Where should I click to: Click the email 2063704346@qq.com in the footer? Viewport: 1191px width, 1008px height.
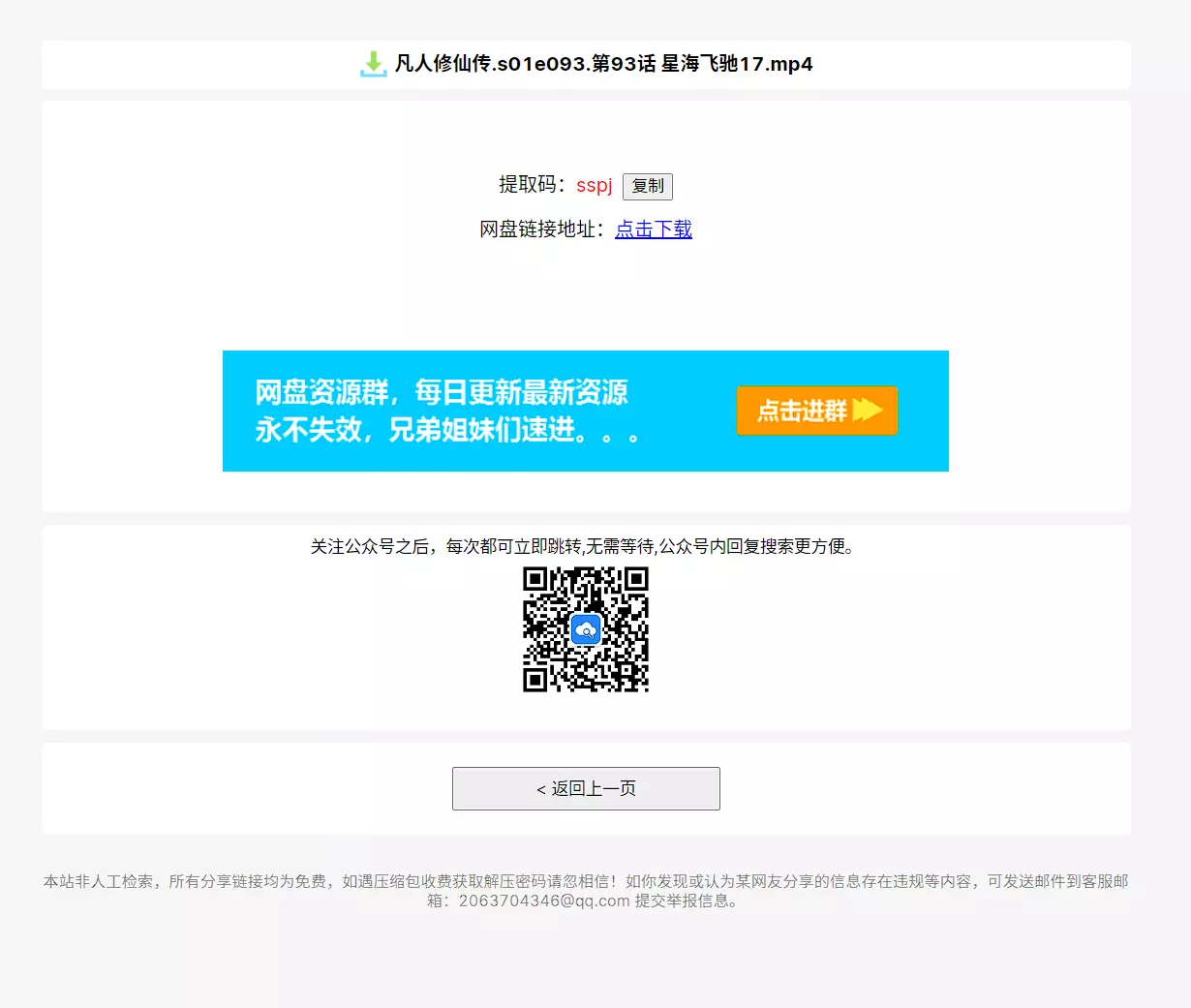click(544, 901)
